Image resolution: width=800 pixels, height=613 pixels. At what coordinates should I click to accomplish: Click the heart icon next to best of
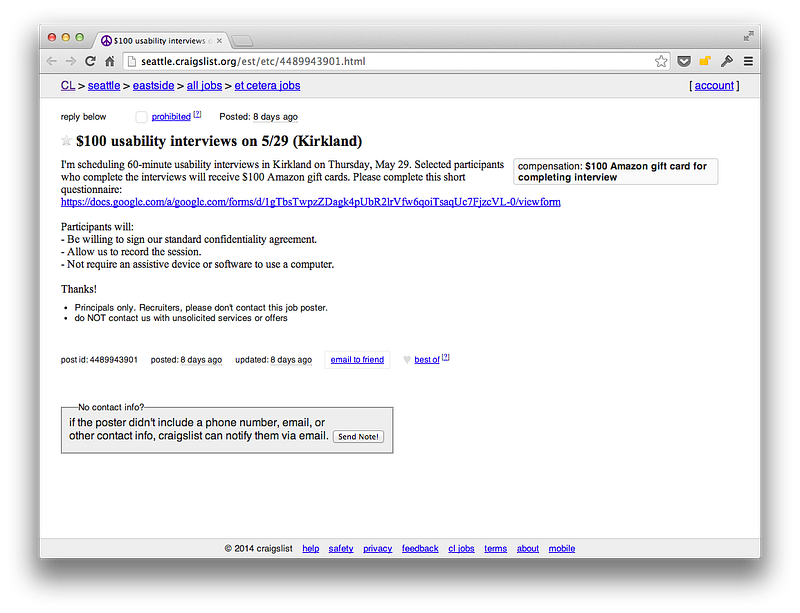pos(407,360)
